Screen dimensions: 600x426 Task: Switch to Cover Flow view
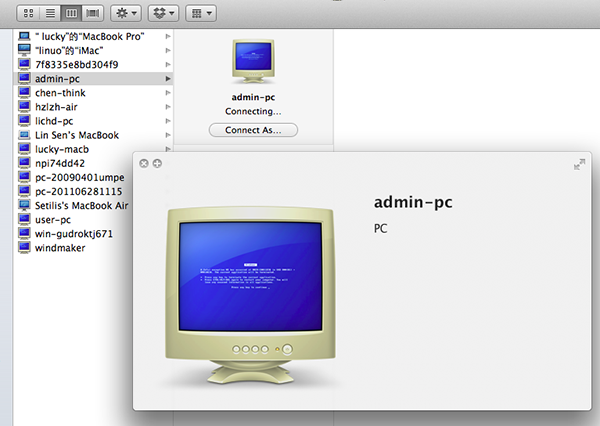coord(92,13)
